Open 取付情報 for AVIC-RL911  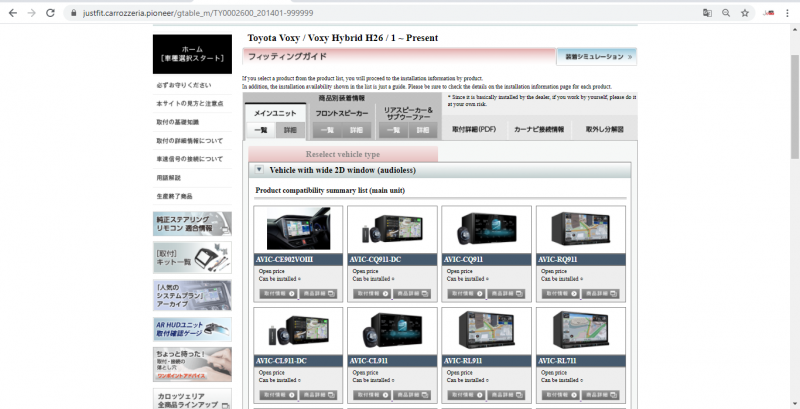[467, 395]
